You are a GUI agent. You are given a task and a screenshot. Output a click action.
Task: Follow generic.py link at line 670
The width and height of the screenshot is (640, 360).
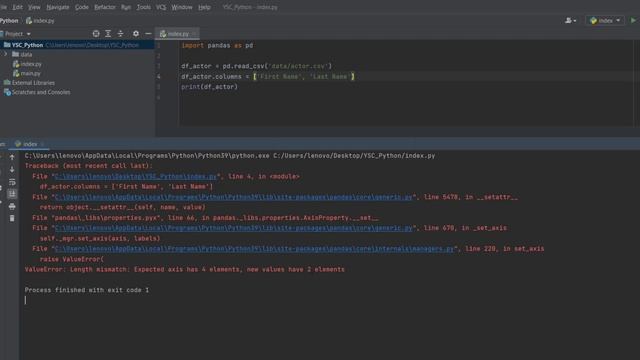click(x=233, y=228)
